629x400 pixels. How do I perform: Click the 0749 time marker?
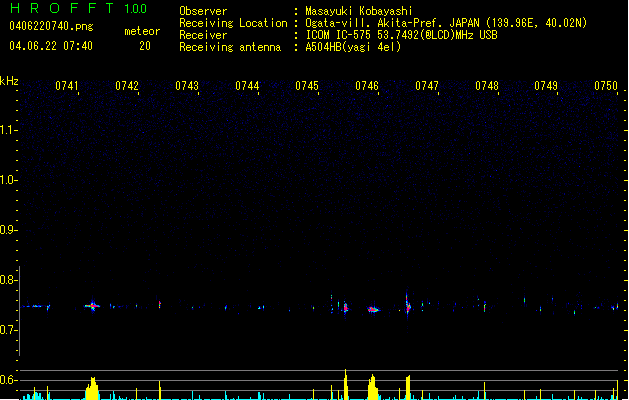tap(546, 86)
